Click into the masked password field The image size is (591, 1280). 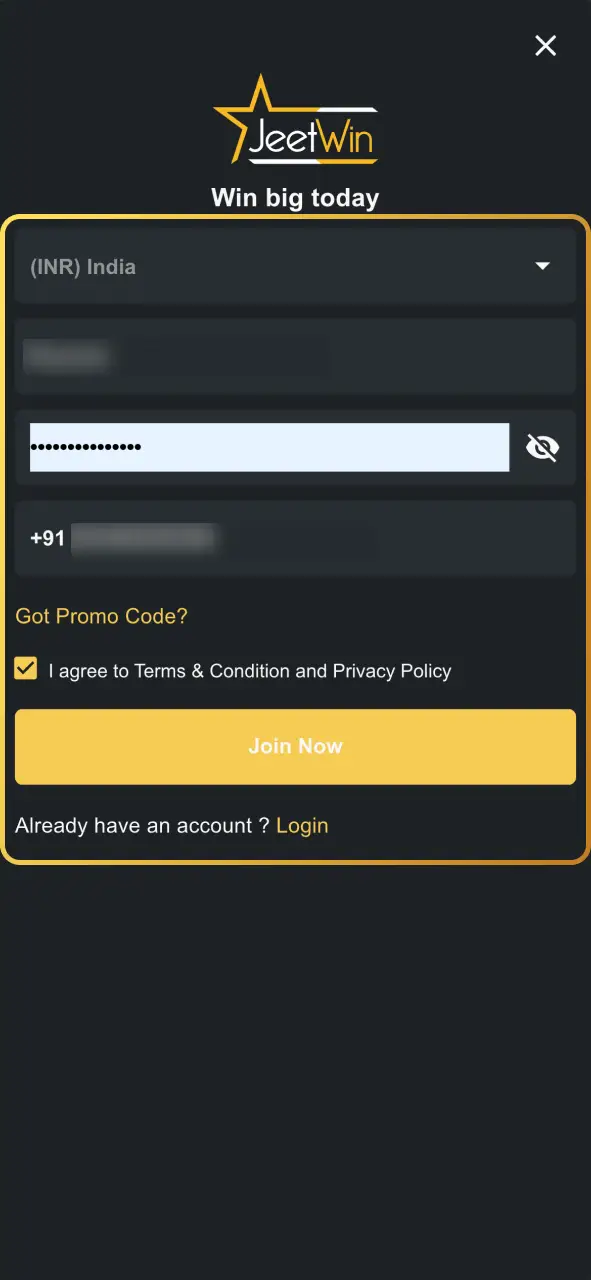point(270,447)
